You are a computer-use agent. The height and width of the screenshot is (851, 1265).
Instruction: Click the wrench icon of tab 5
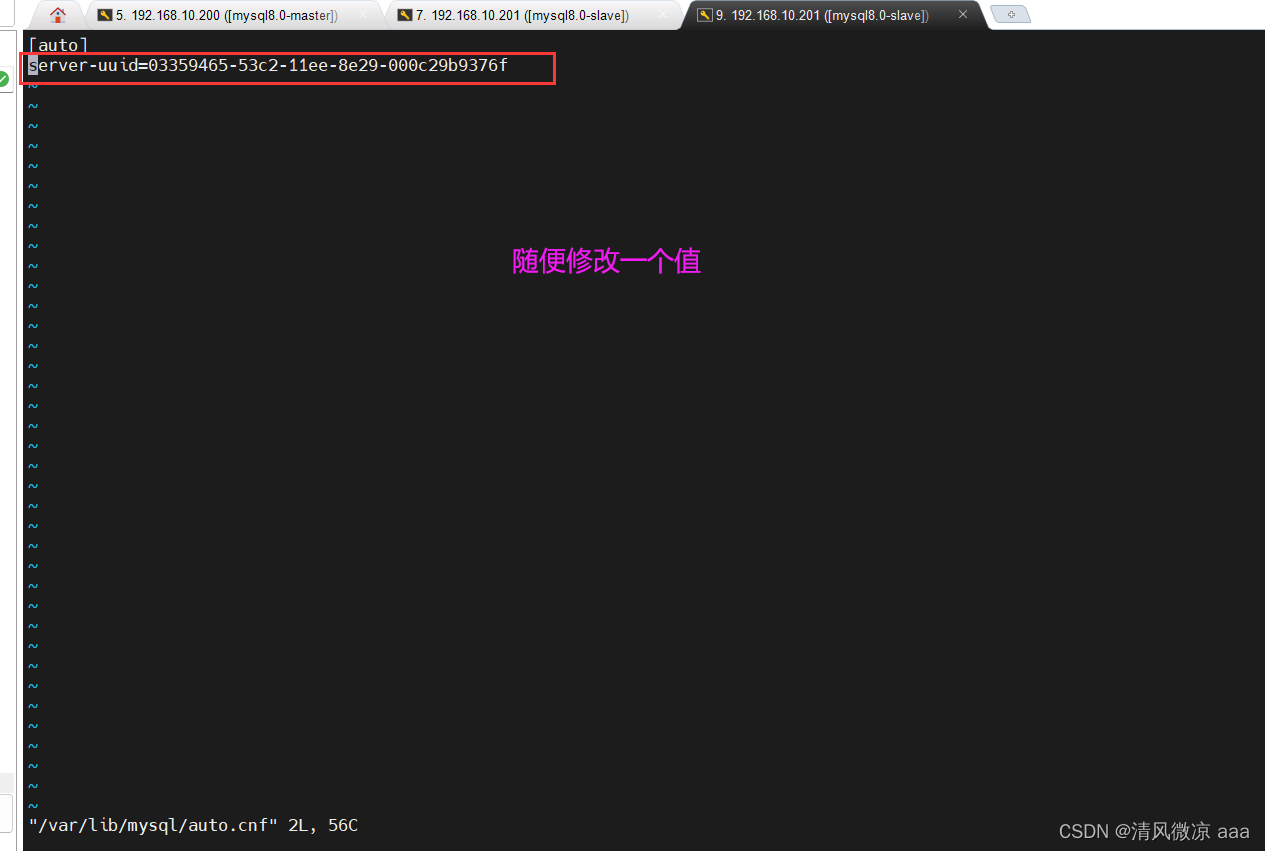(104, 15)
